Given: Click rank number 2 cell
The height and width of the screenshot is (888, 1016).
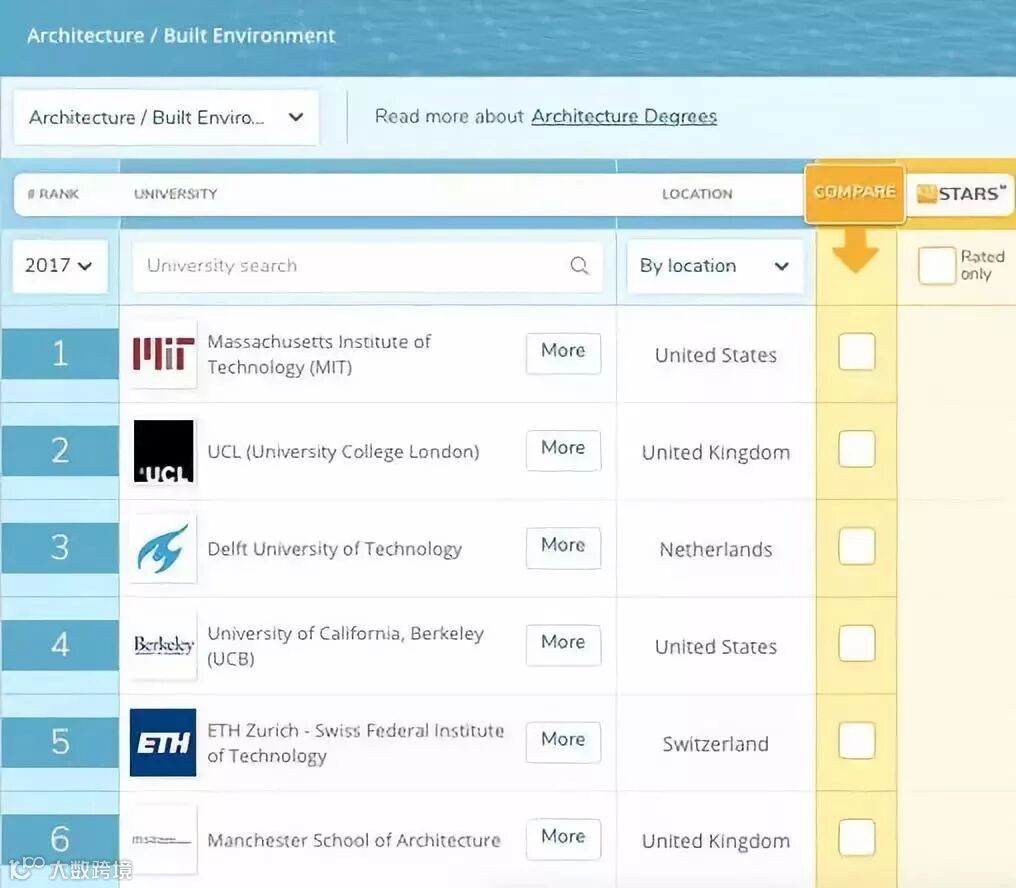Looking at the screenshot, I should [x=60, y=450].
